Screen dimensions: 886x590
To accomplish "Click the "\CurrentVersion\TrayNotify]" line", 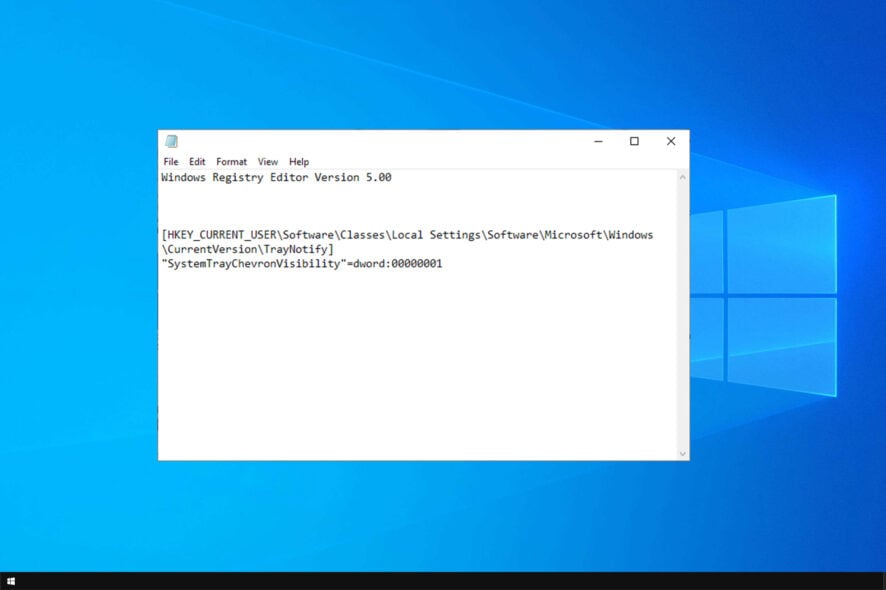I will [247, 249].
